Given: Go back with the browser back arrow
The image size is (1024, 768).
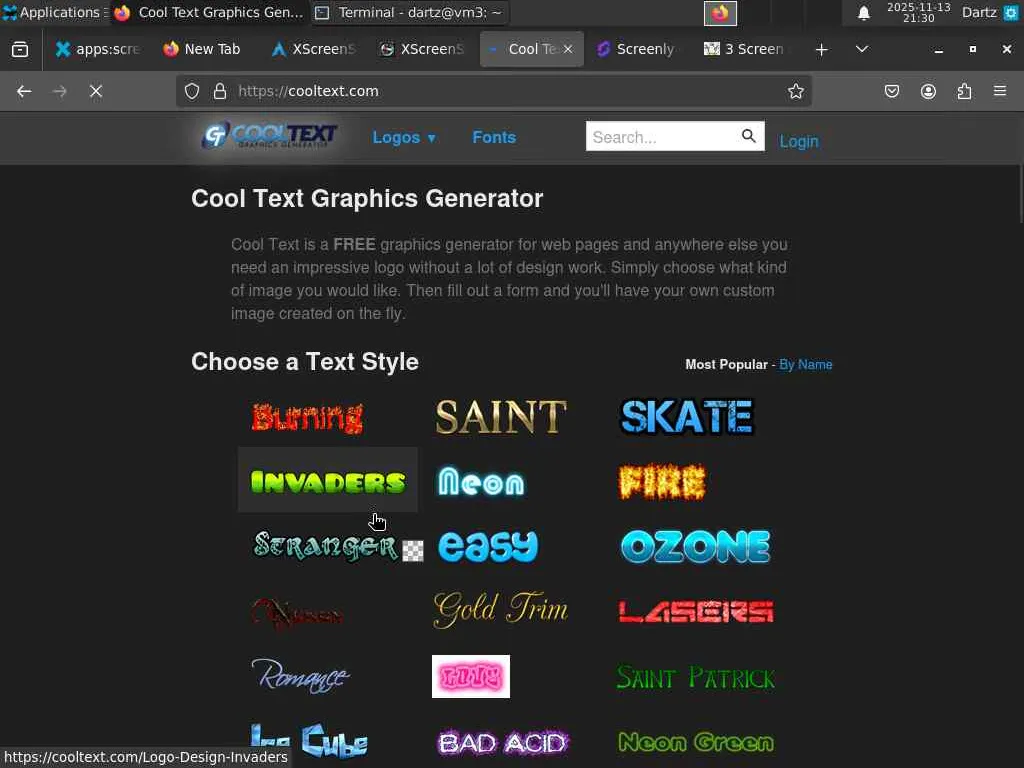Looking at the screenshot, I should pyautogui.click(x=24, y=91).
